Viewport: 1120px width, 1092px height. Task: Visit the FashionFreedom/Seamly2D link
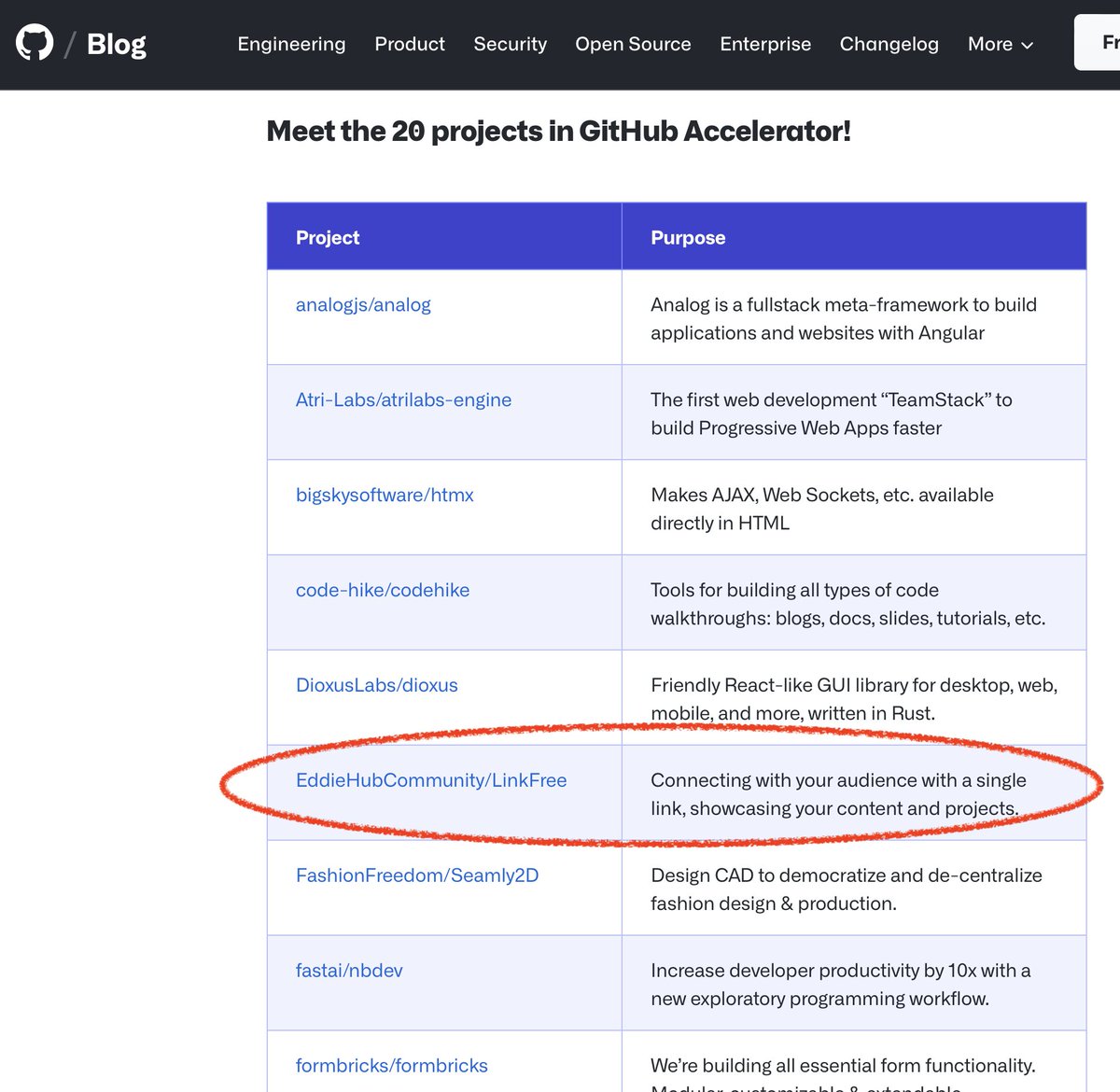point(417,875)
